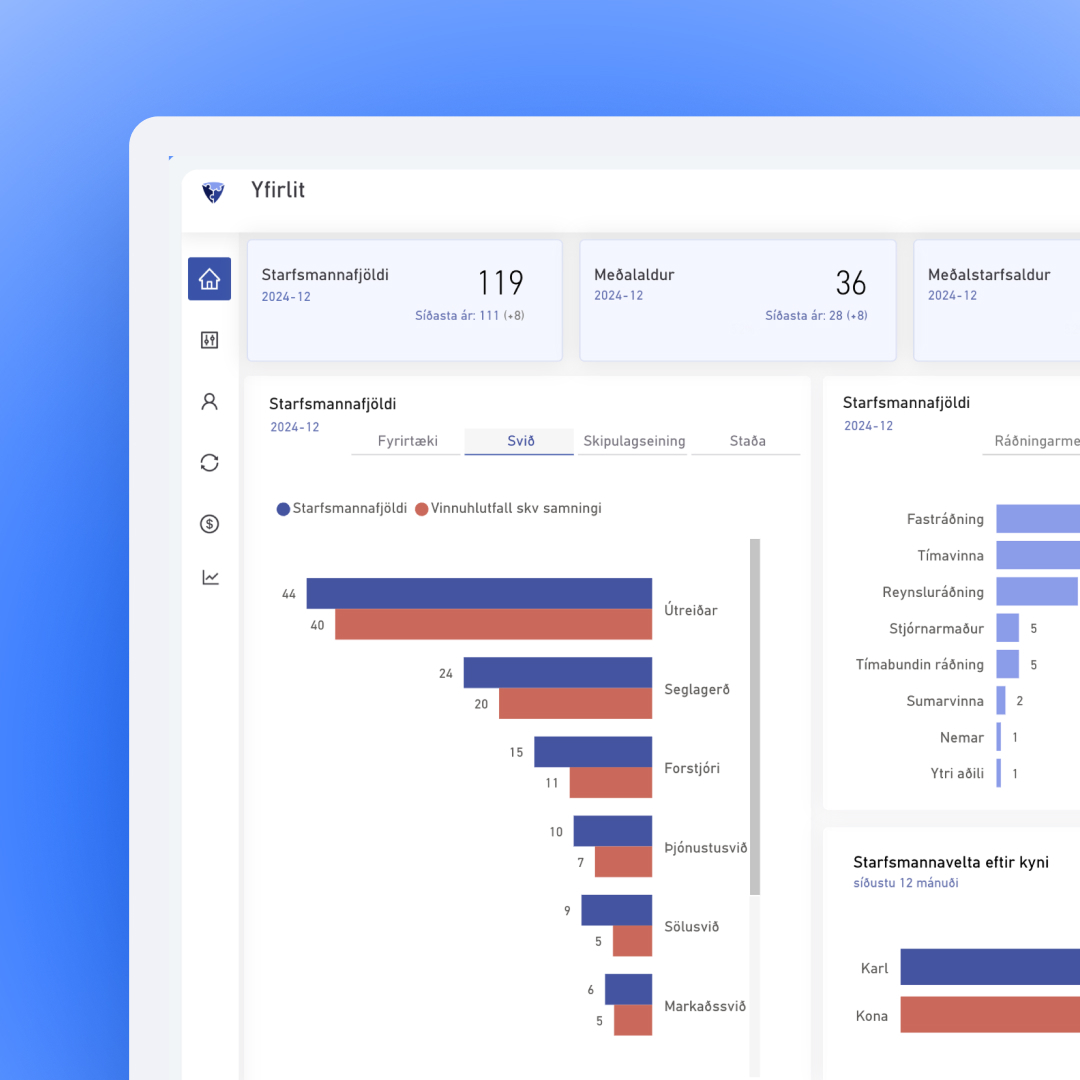The width and height of the screenshot is (1080, 1080).
Task: Click the Meðalstarfsaldur summary card
Action: (997, 300)
